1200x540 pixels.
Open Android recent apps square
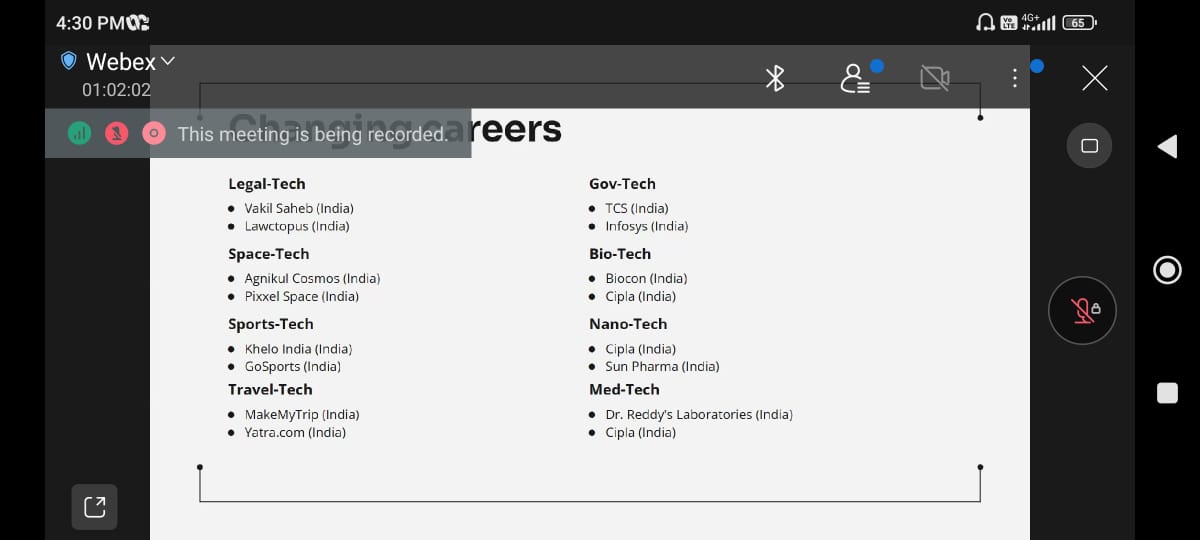tap(1167, 393)
